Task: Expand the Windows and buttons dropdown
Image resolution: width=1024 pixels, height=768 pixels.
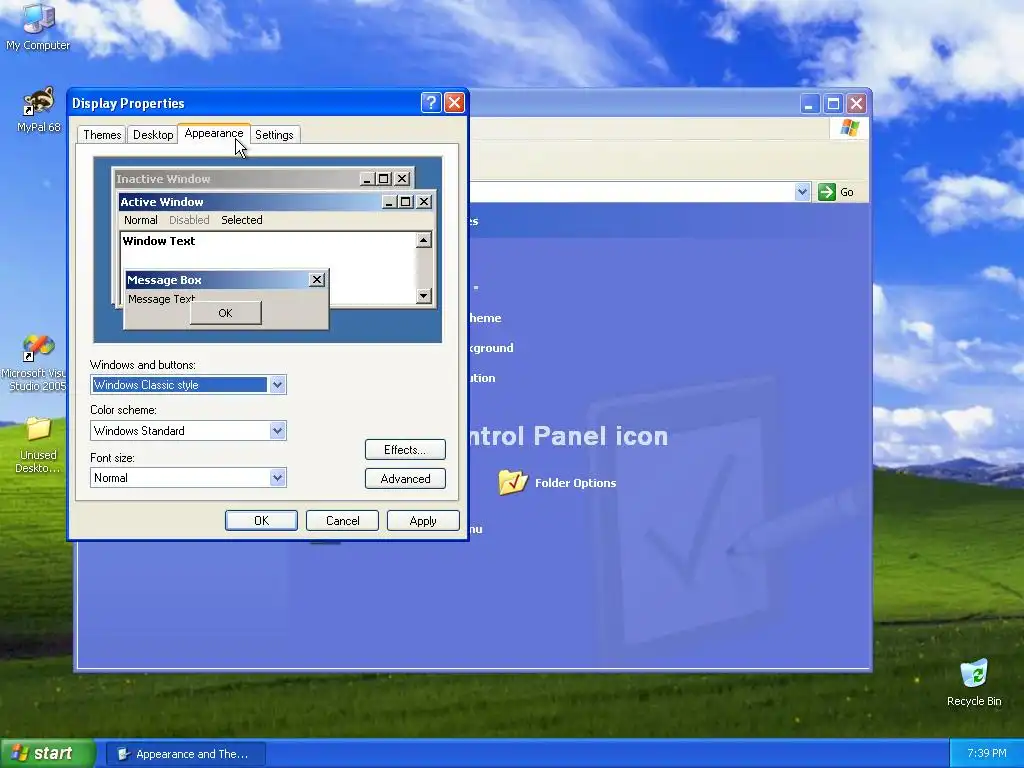Action: point(278,385)
